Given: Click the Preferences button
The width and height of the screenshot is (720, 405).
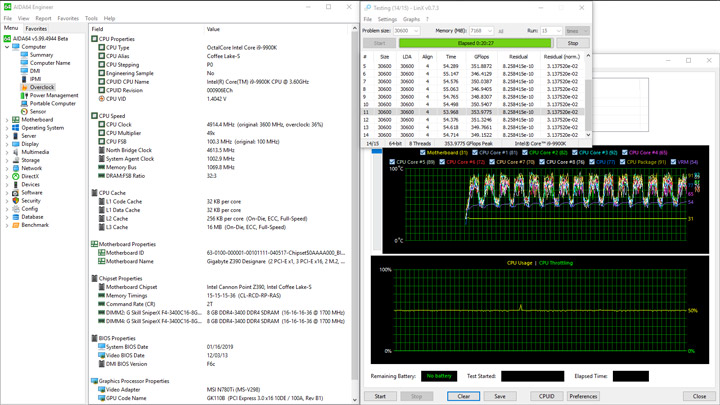Looking at the screenshot, I should coord(583,396).
